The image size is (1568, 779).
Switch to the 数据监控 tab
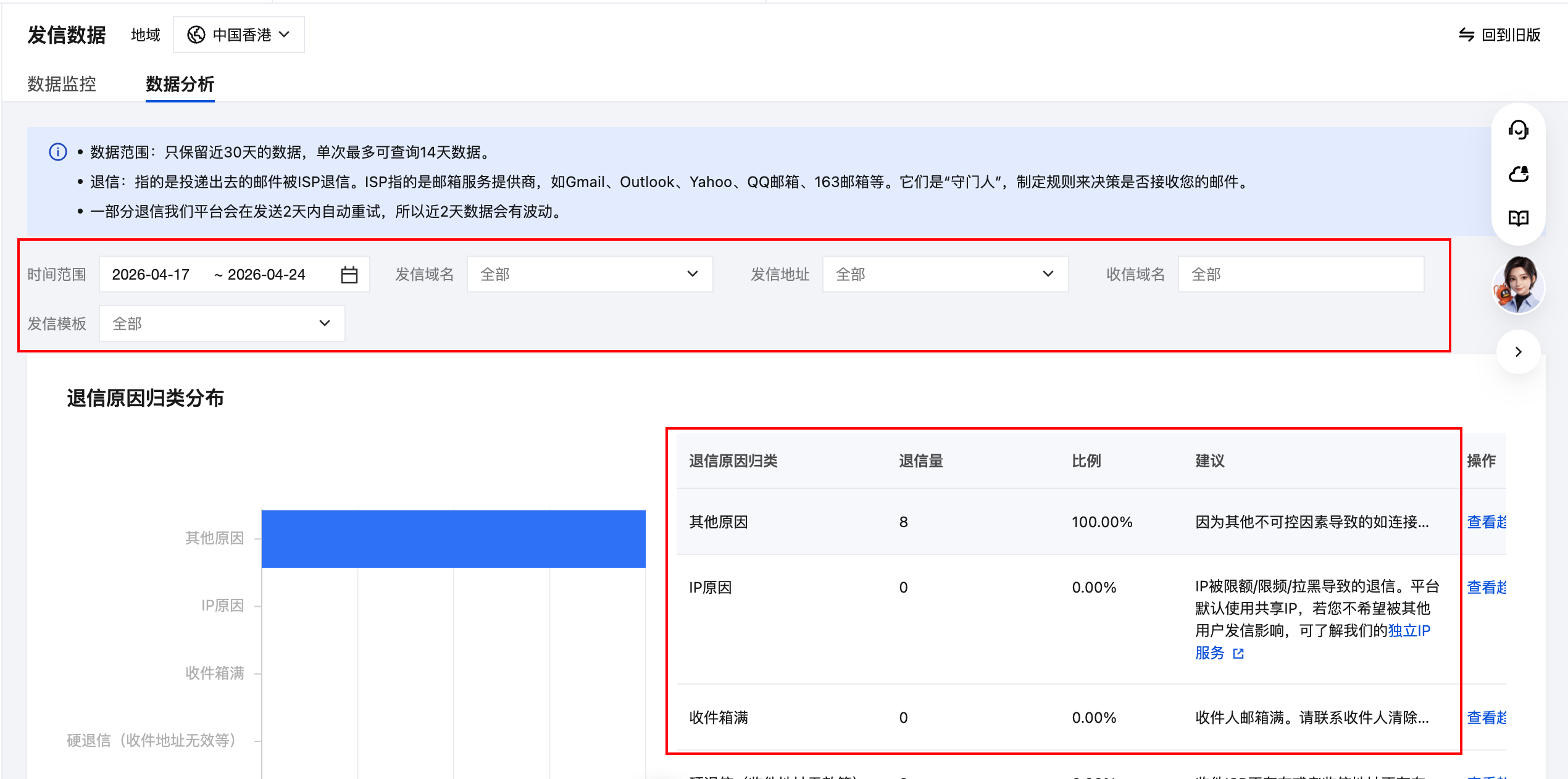click(62, 84)
